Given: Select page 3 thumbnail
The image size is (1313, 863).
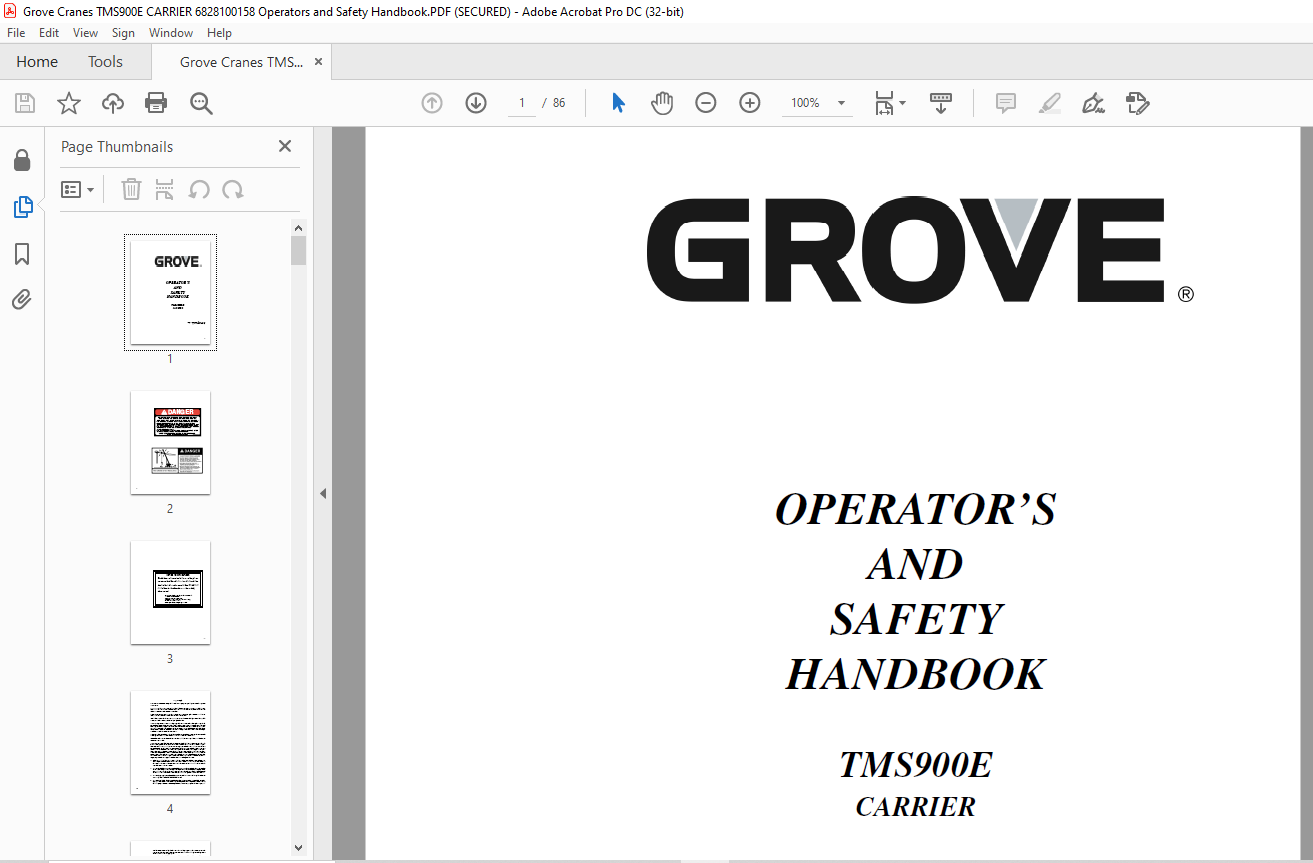Looking at the screenshot, I should (x=170, y=592).
